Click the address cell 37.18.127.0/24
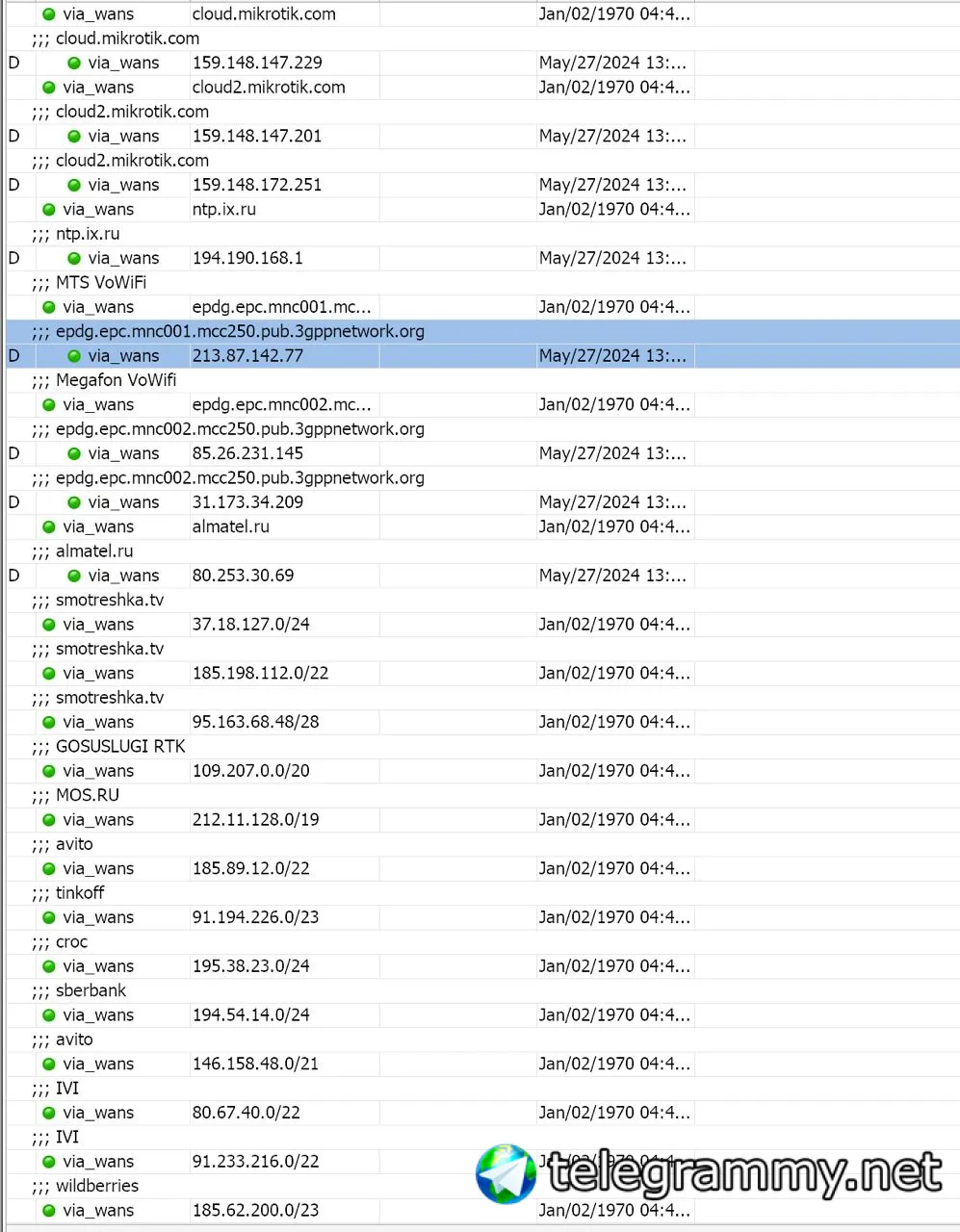The width and height of the screenshot is (960, 1232). point(250,625)
